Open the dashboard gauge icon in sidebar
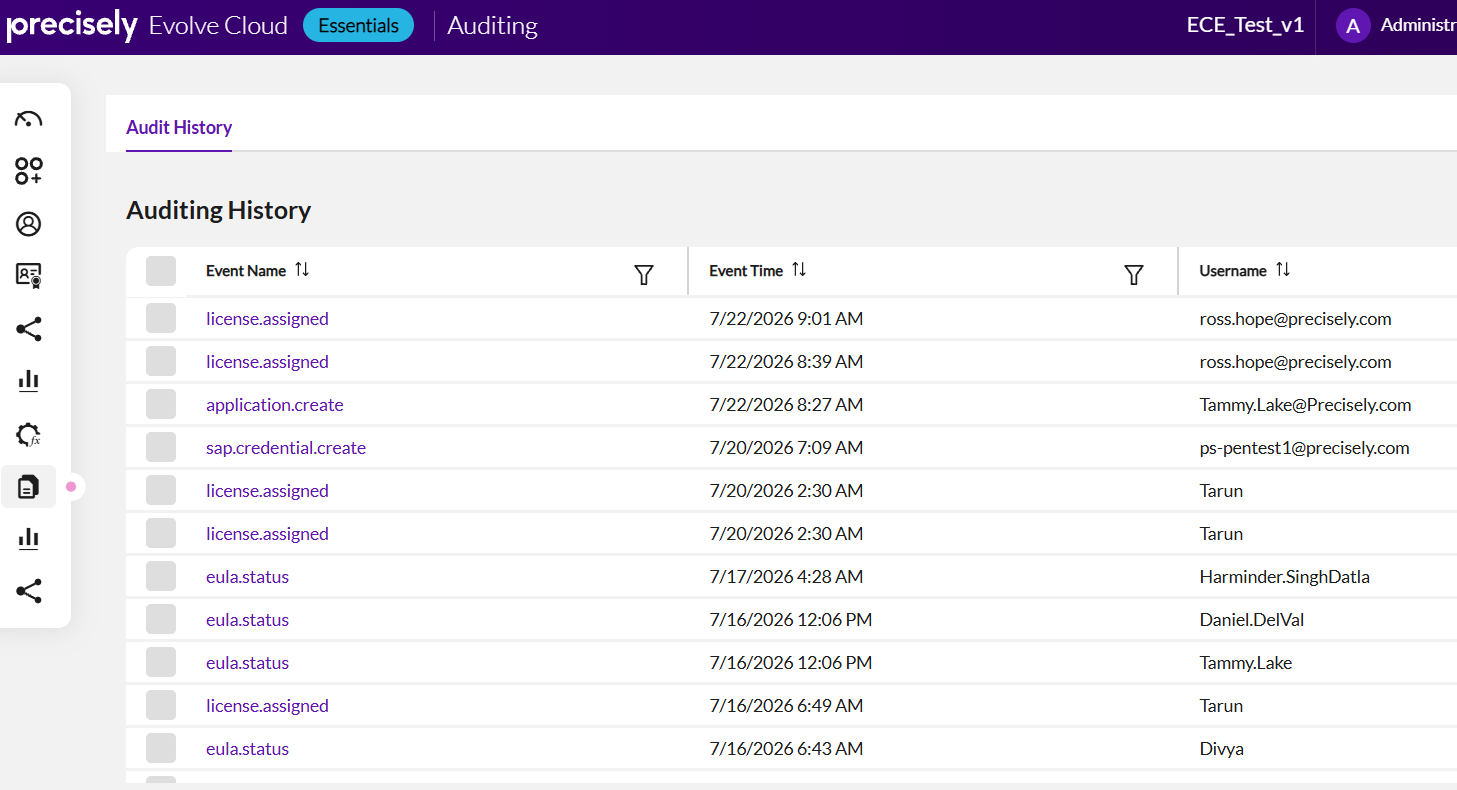This screenshot has width=1457, height=790. [29, 119]
